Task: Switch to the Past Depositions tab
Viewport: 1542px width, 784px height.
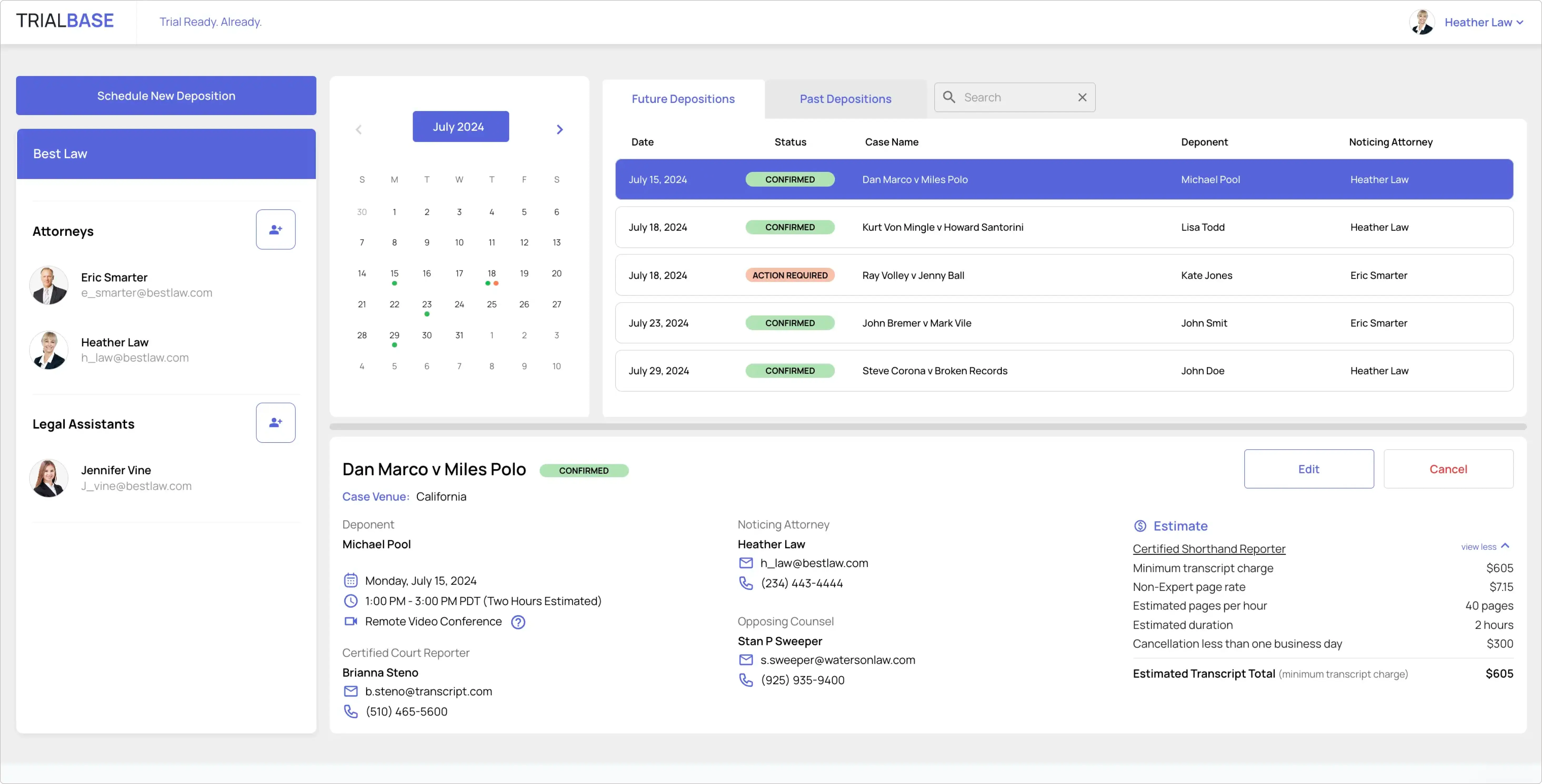Action: [x=845, y=99]
